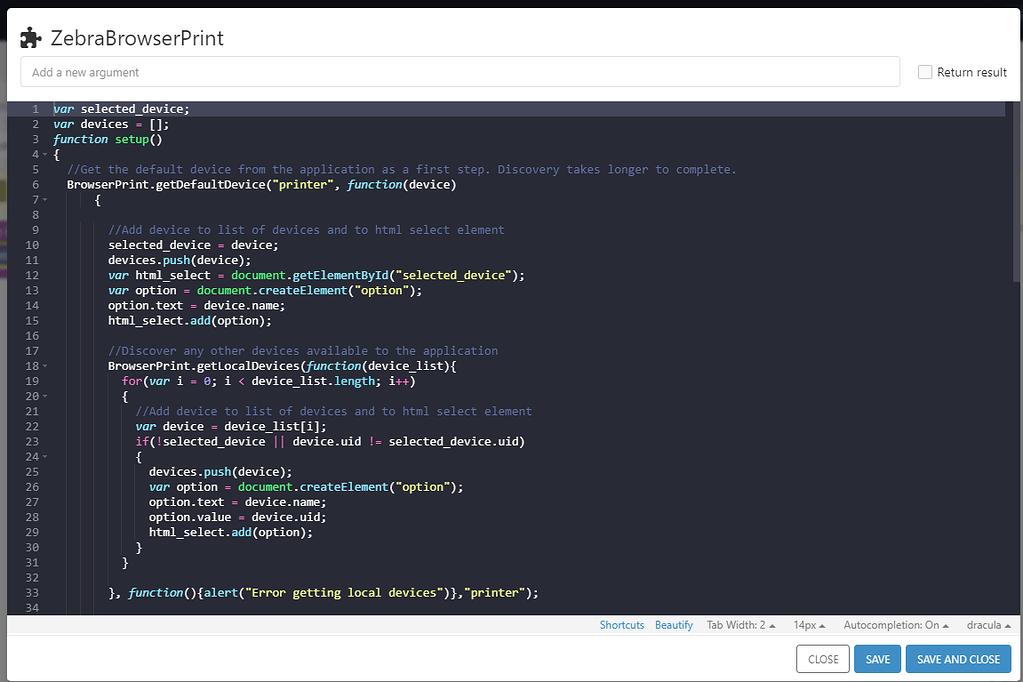Screen dimensions: 1023x682
Task: Click the puzzle piece icon beside ZebraBrowserPrint
Action: click(x=30, y=36)
